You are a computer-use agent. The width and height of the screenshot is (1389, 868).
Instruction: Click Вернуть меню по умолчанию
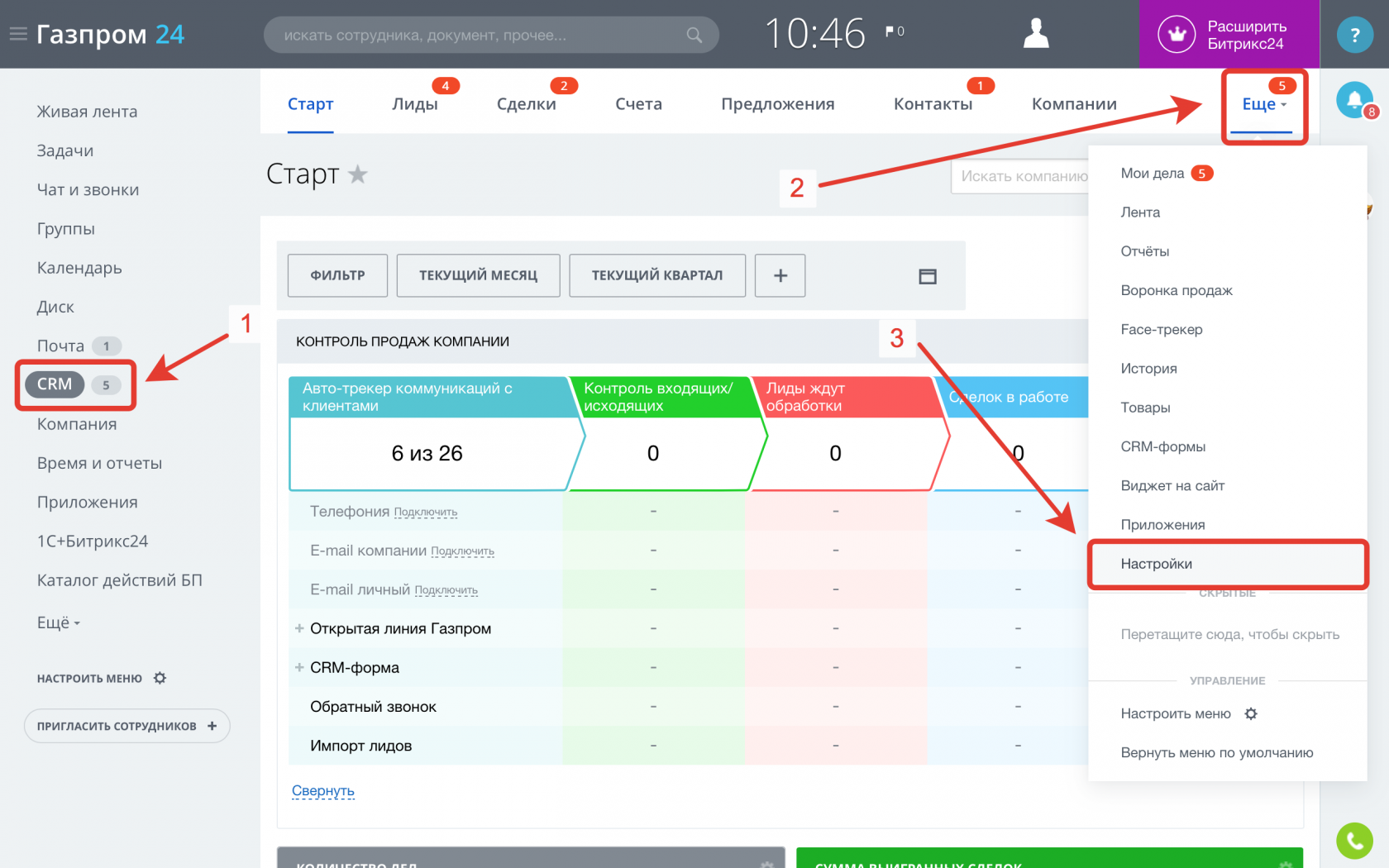coord(1216,752)
